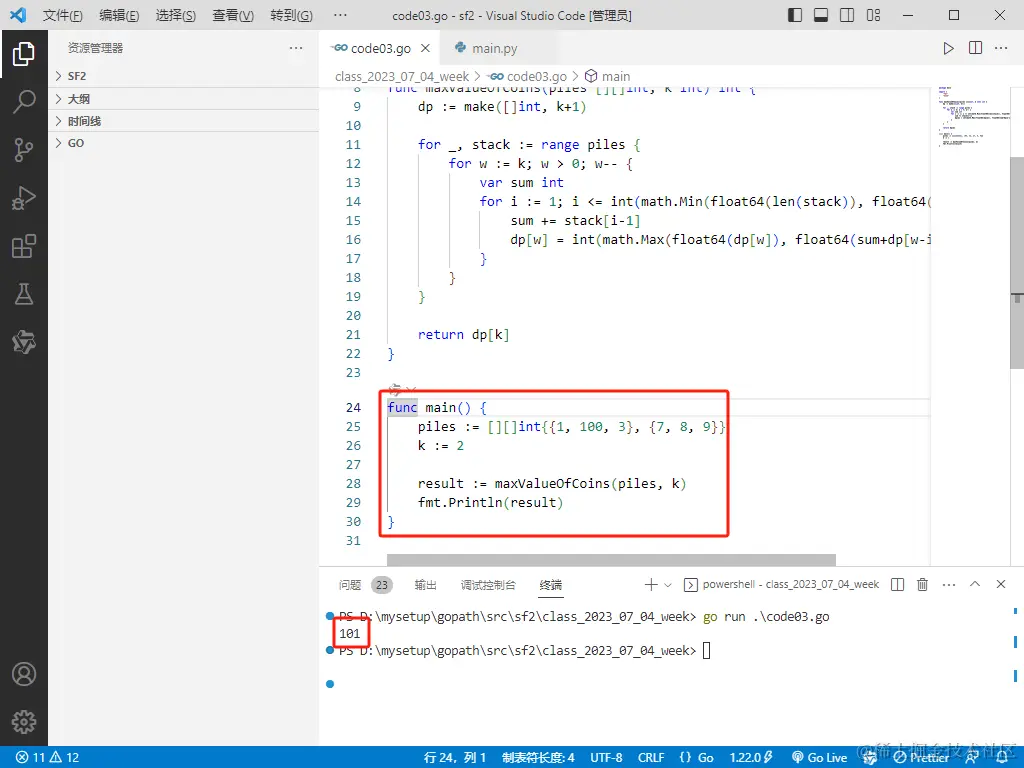This screenshot has height=768, width=1024.
Task: Kill terminal with trash icon
Action: point(922,584)
